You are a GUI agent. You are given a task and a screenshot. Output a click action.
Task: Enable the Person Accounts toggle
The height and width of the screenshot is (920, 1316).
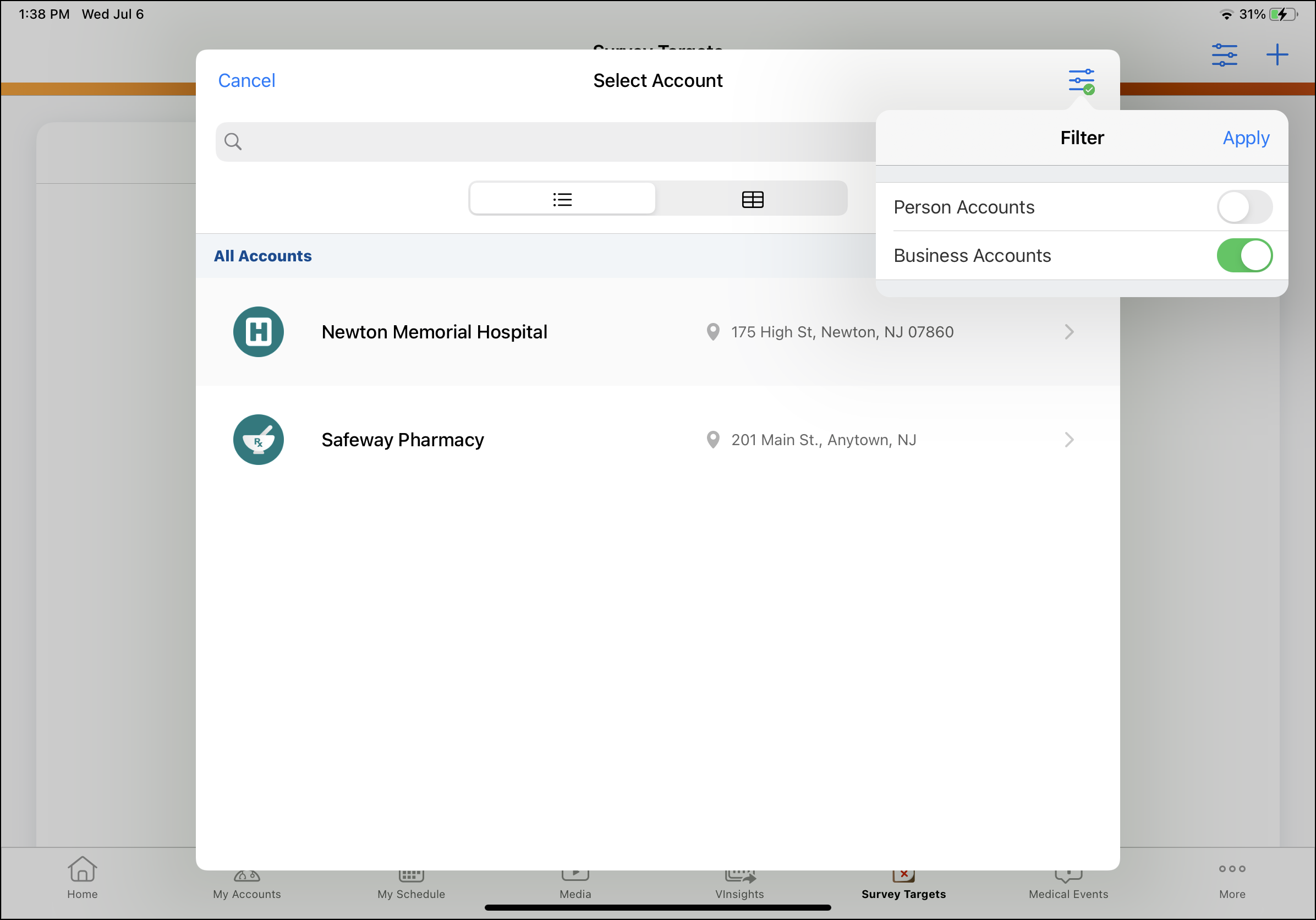(1244, 207)
